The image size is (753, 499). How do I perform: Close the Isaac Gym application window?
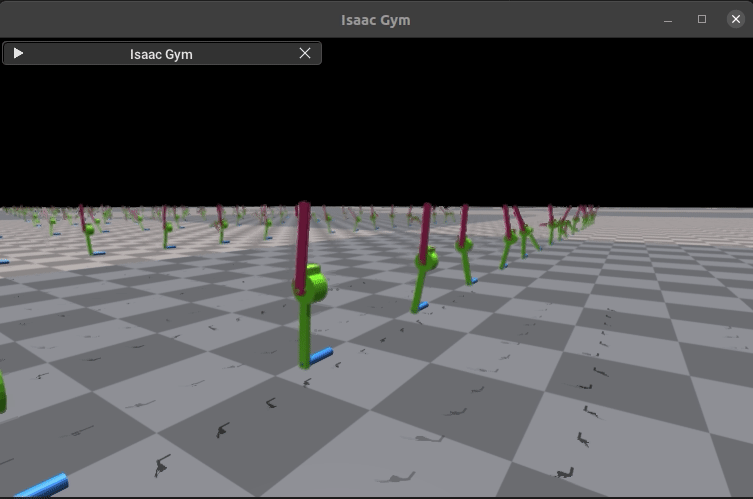(736, 19)
